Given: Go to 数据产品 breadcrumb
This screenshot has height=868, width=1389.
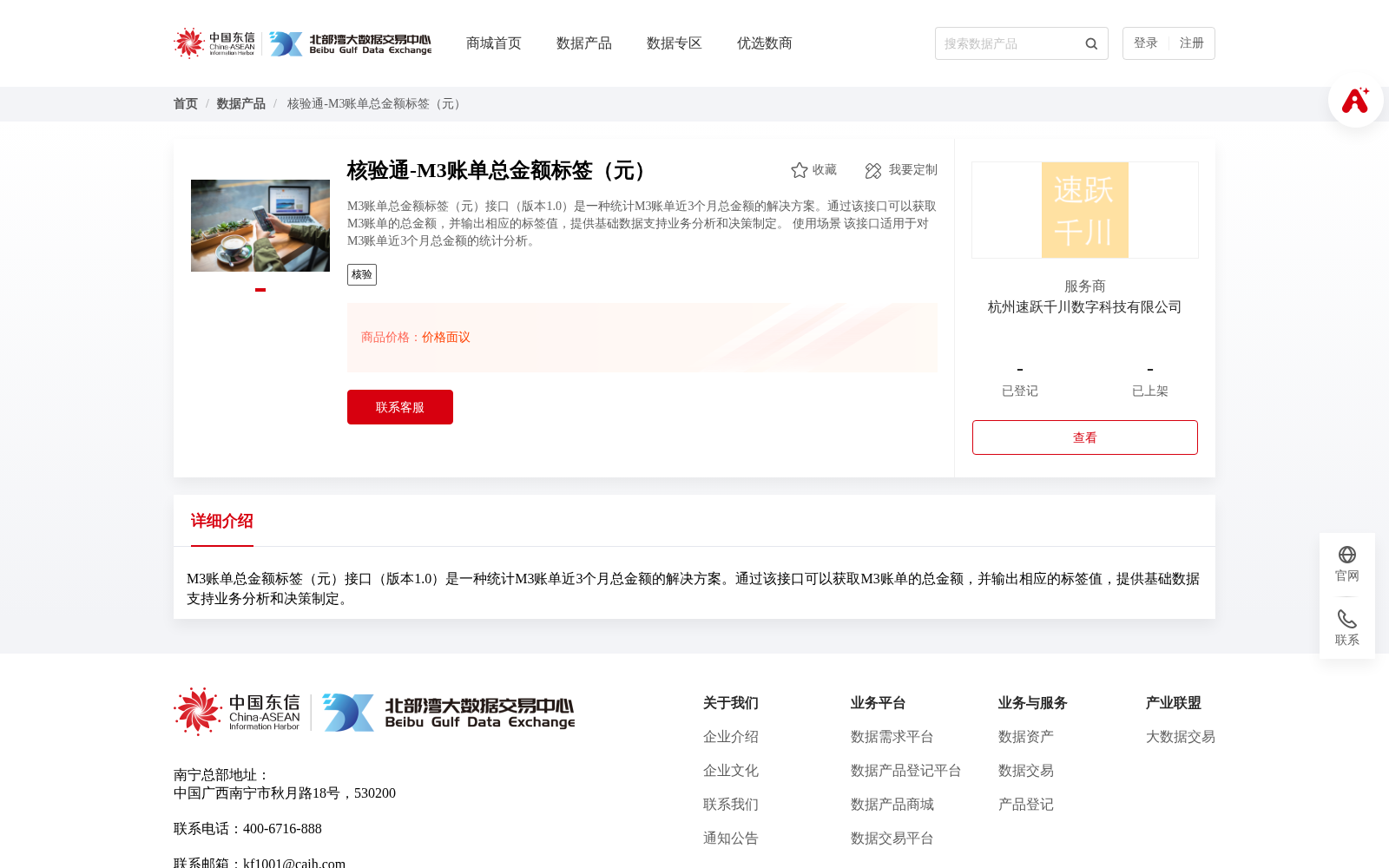Looking at the screenshot, I should (241, 104).
